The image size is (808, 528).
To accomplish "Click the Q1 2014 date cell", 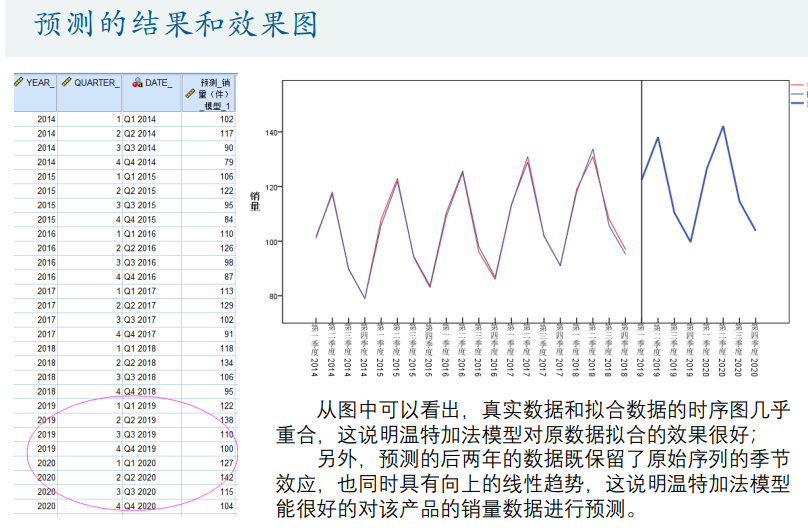I will coord(140,118).
